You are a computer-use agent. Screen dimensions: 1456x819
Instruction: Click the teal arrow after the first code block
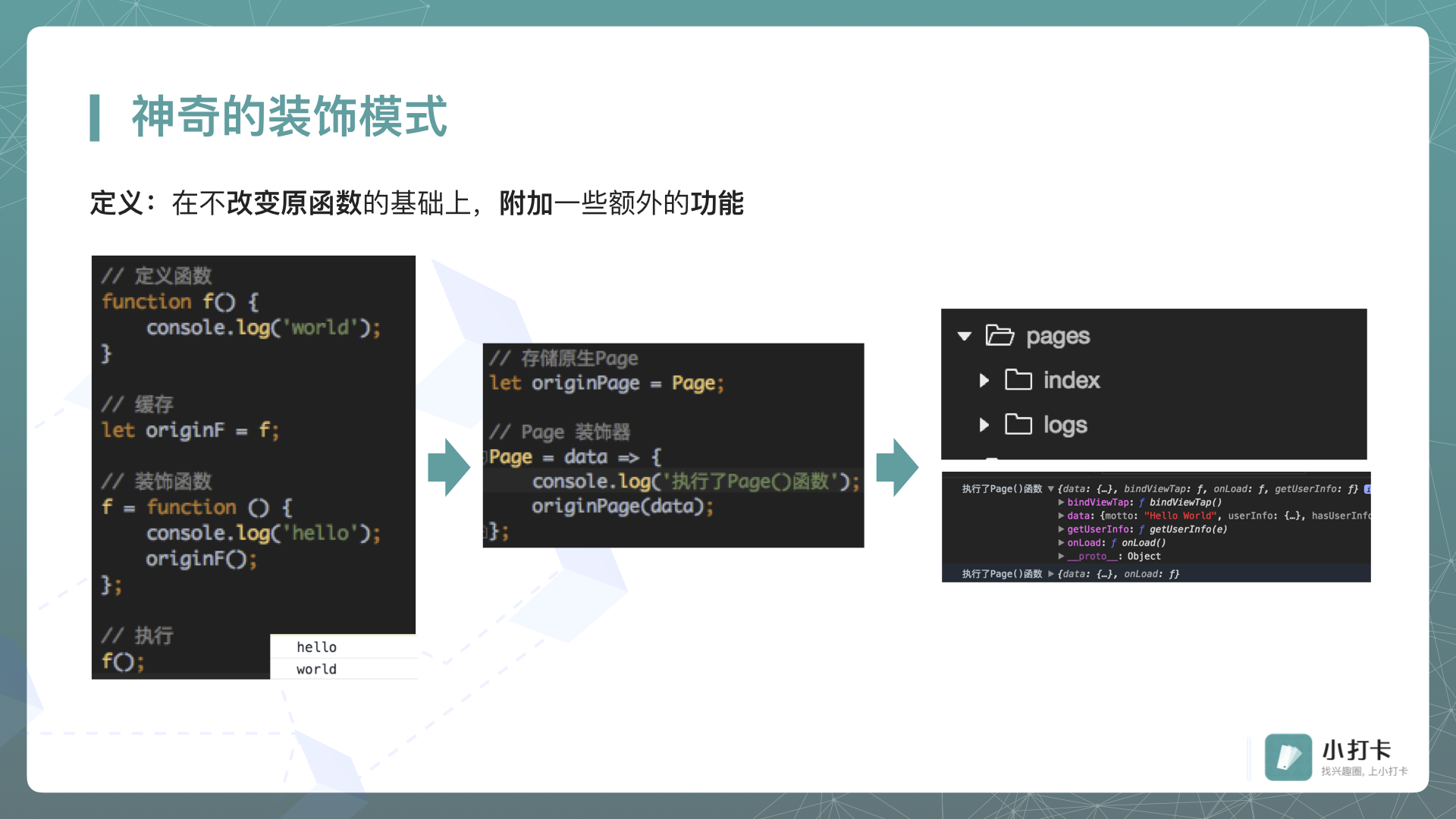click(449, 467)
